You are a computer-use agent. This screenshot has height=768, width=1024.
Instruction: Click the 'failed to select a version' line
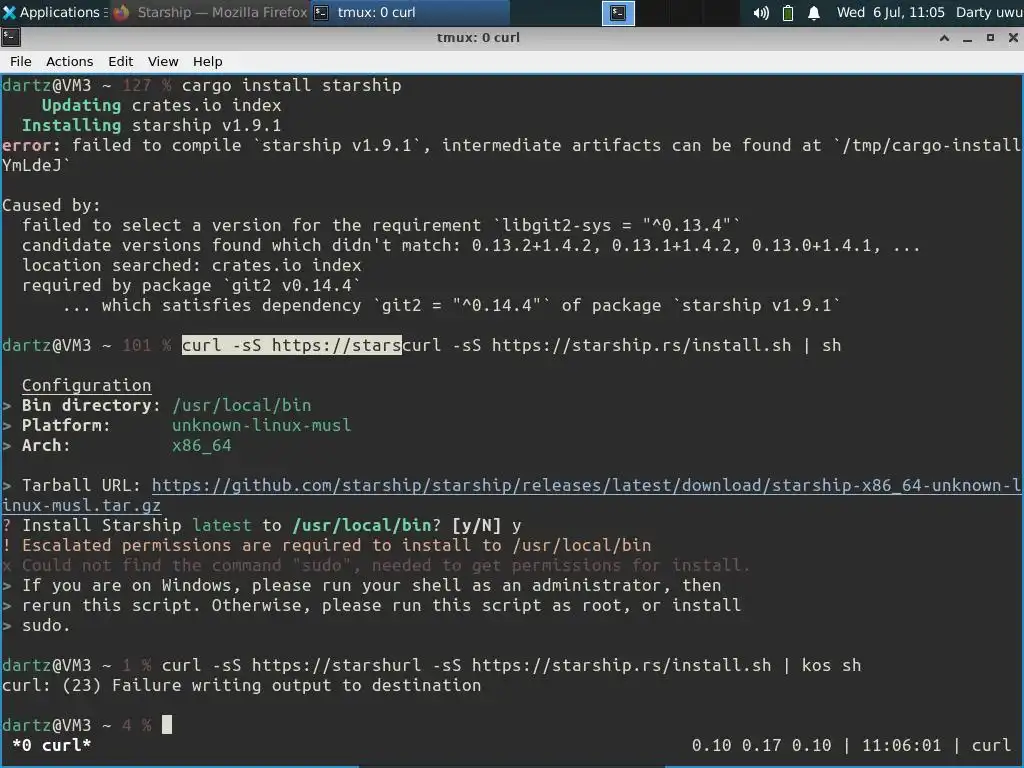381,225
